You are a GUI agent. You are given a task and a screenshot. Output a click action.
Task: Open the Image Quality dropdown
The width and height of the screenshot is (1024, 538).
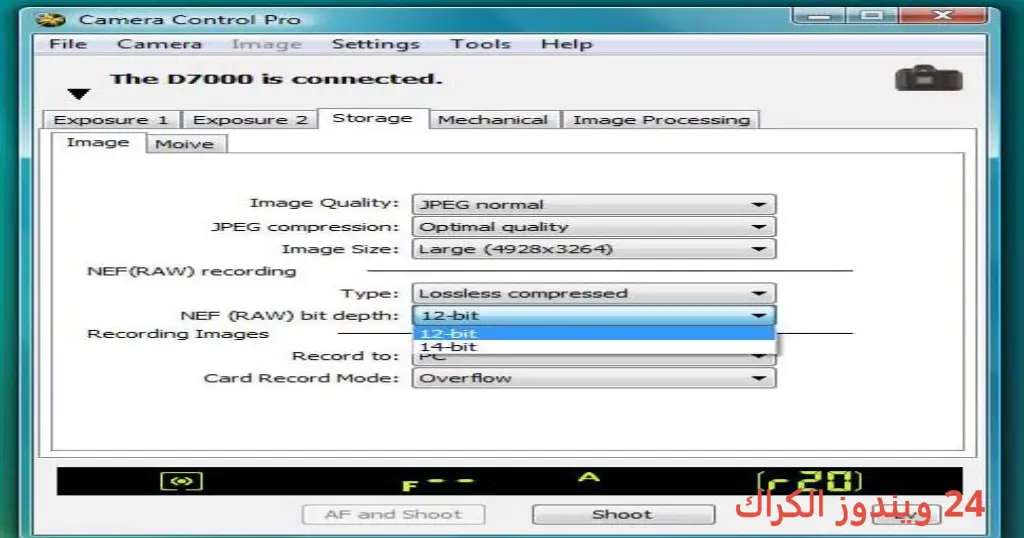pyautogui.click(x=594, y=204)
